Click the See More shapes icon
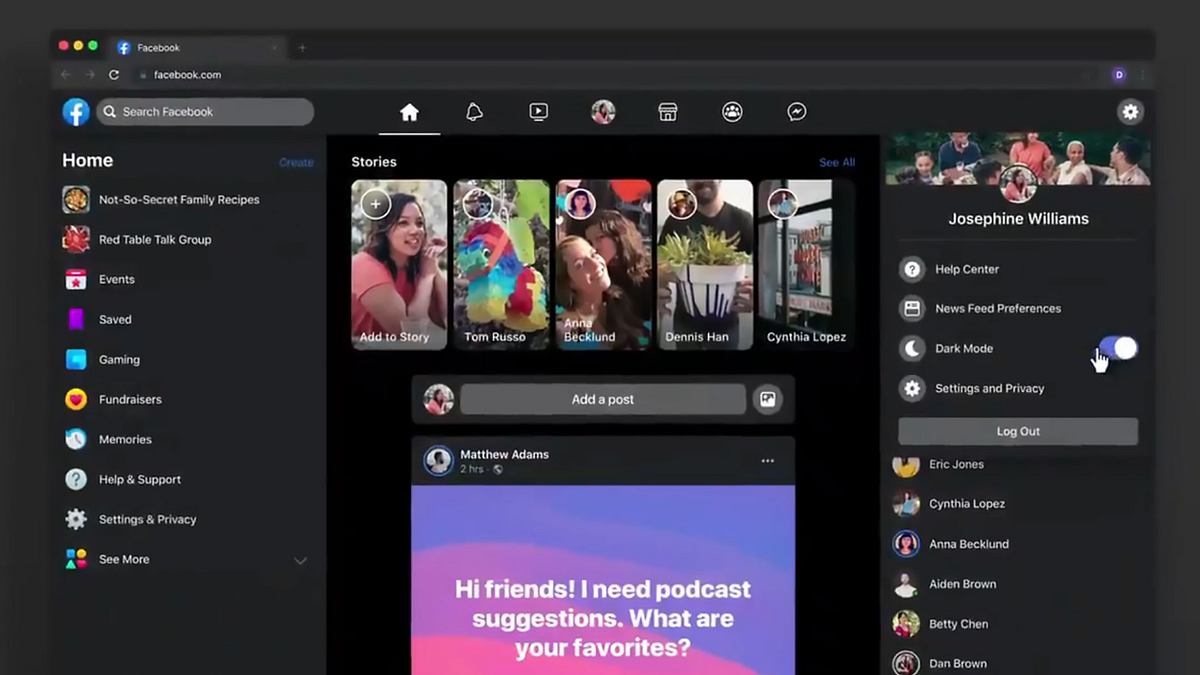1200x675 pixels. (76, 560)
